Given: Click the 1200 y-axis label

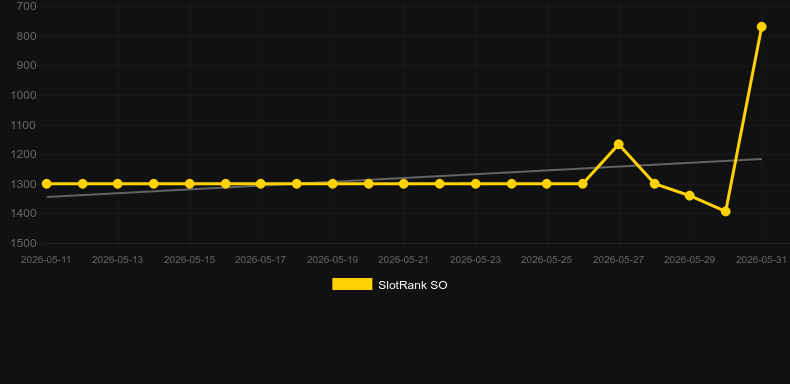Looking at the screenshot, I should [24, 155].
